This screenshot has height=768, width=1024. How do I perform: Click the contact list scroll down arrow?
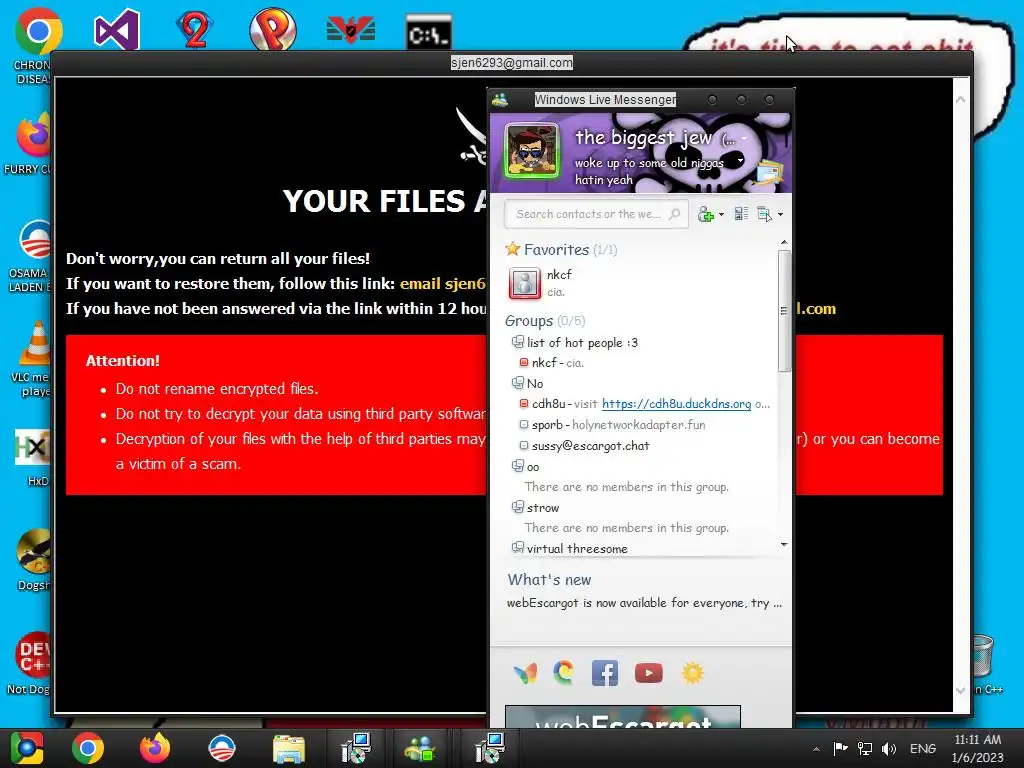click(x=784, y=544)
